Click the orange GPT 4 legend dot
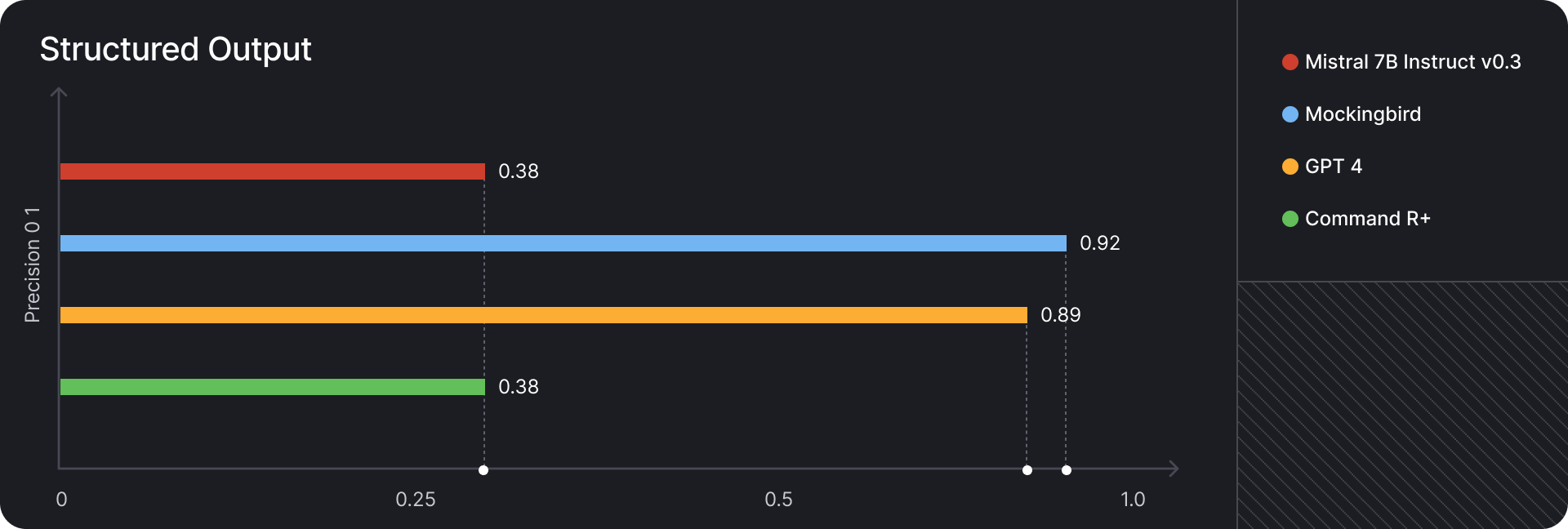The height and width of the screenshot is (529, 1568). pos(1290,167)
